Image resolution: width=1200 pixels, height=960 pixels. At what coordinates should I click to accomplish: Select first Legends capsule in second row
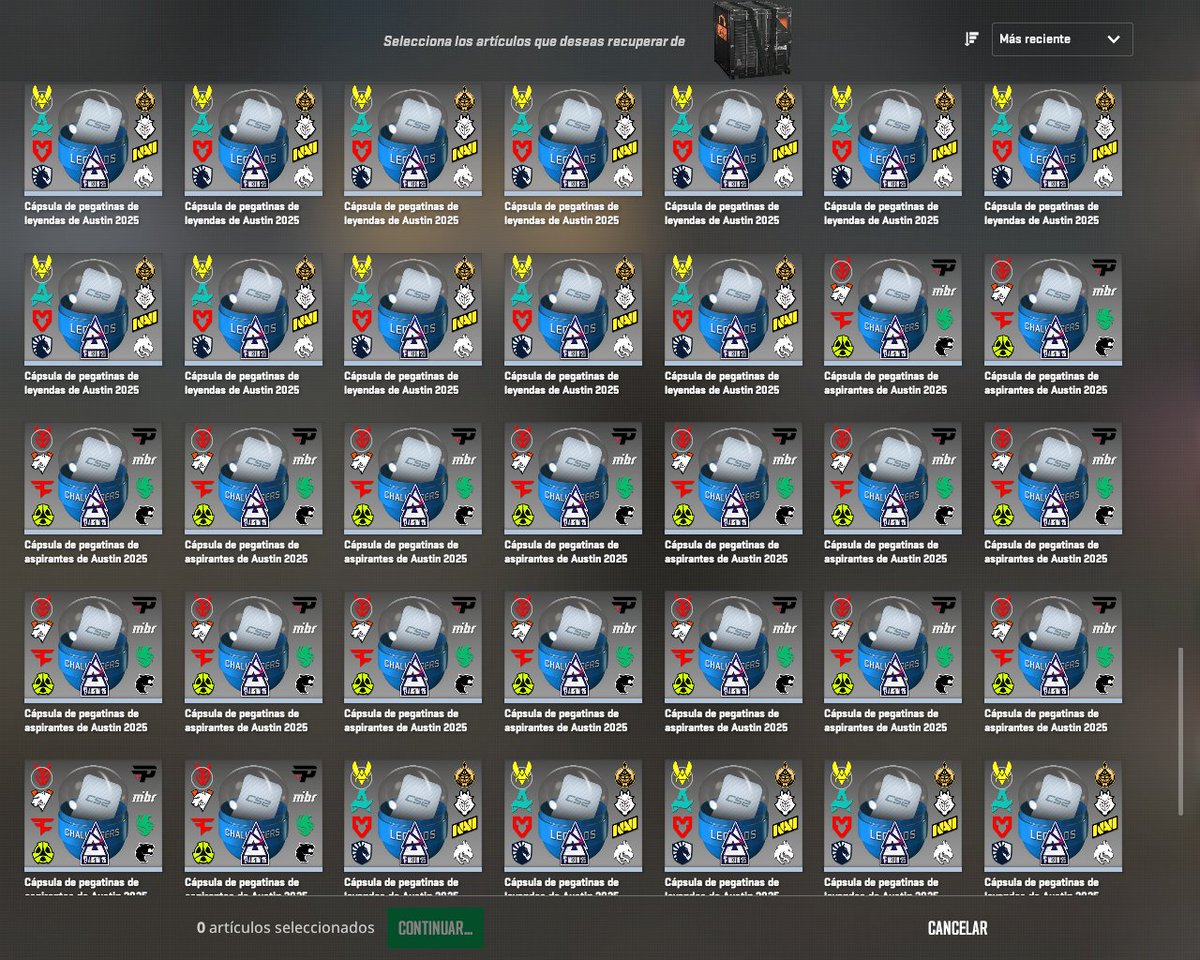(x=93, y=309)
